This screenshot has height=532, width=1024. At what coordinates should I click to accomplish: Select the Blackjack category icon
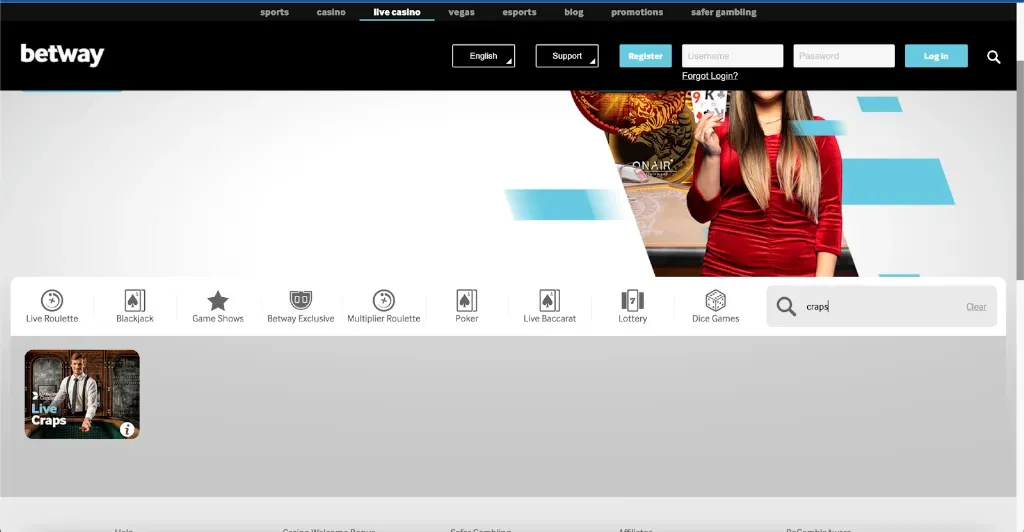click(135, 301)
